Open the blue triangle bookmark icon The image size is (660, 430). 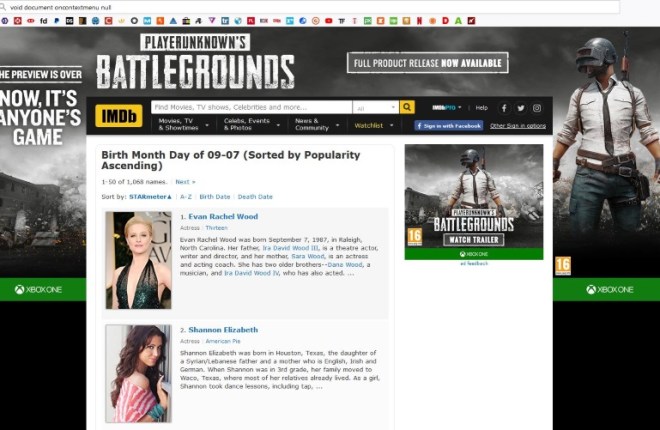point(173,21)
